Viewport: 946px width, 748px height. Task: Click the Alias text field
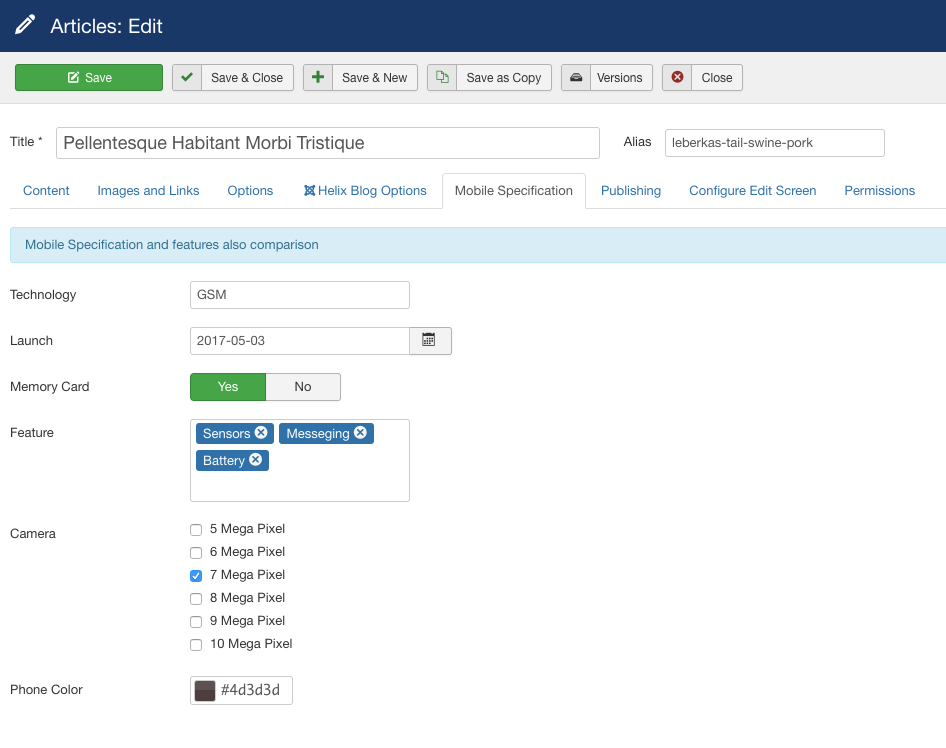click(x=773, y=142)
